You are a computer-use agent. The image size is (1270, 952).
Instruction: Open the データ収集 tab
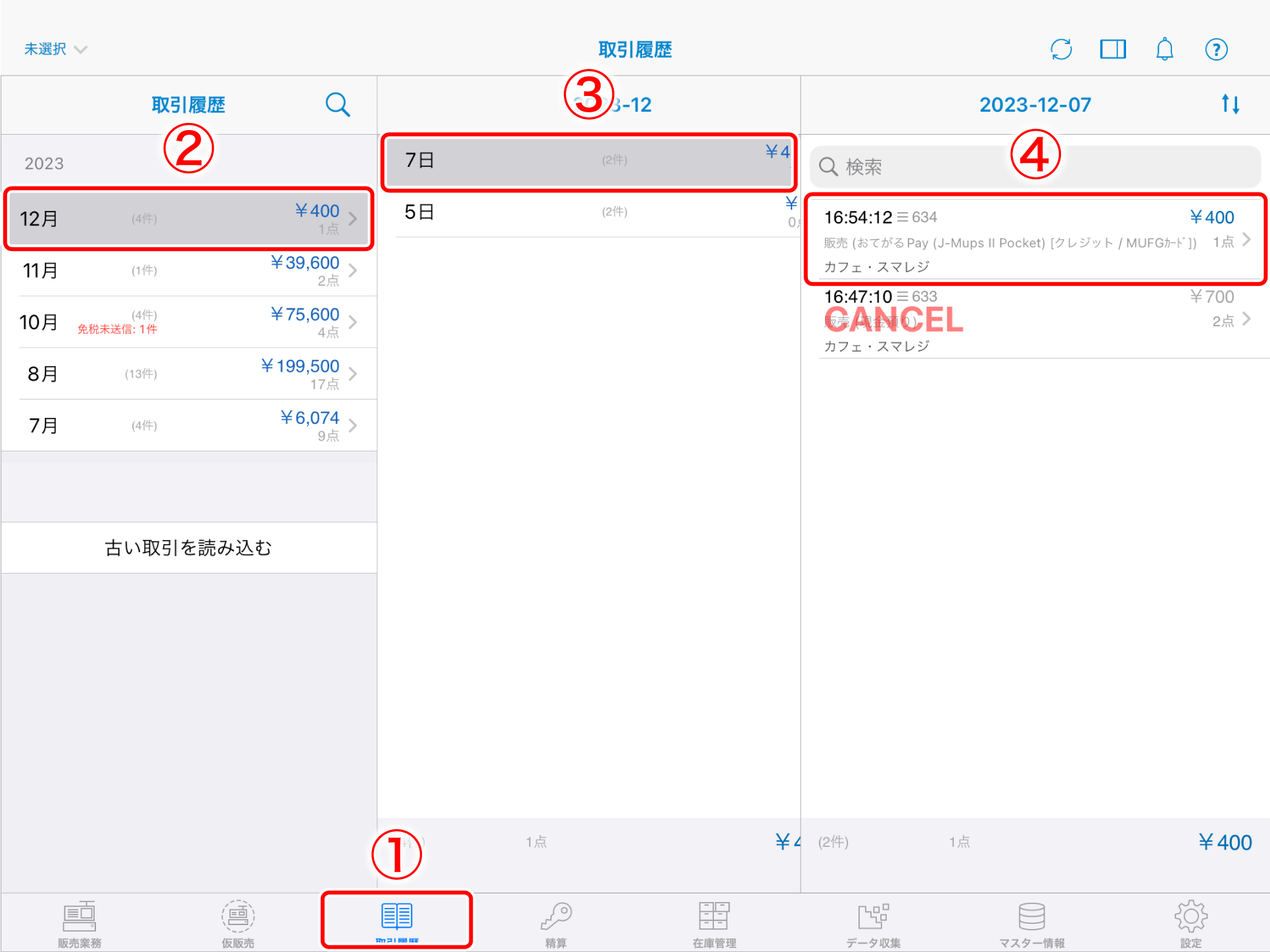[x=874, y=924]
